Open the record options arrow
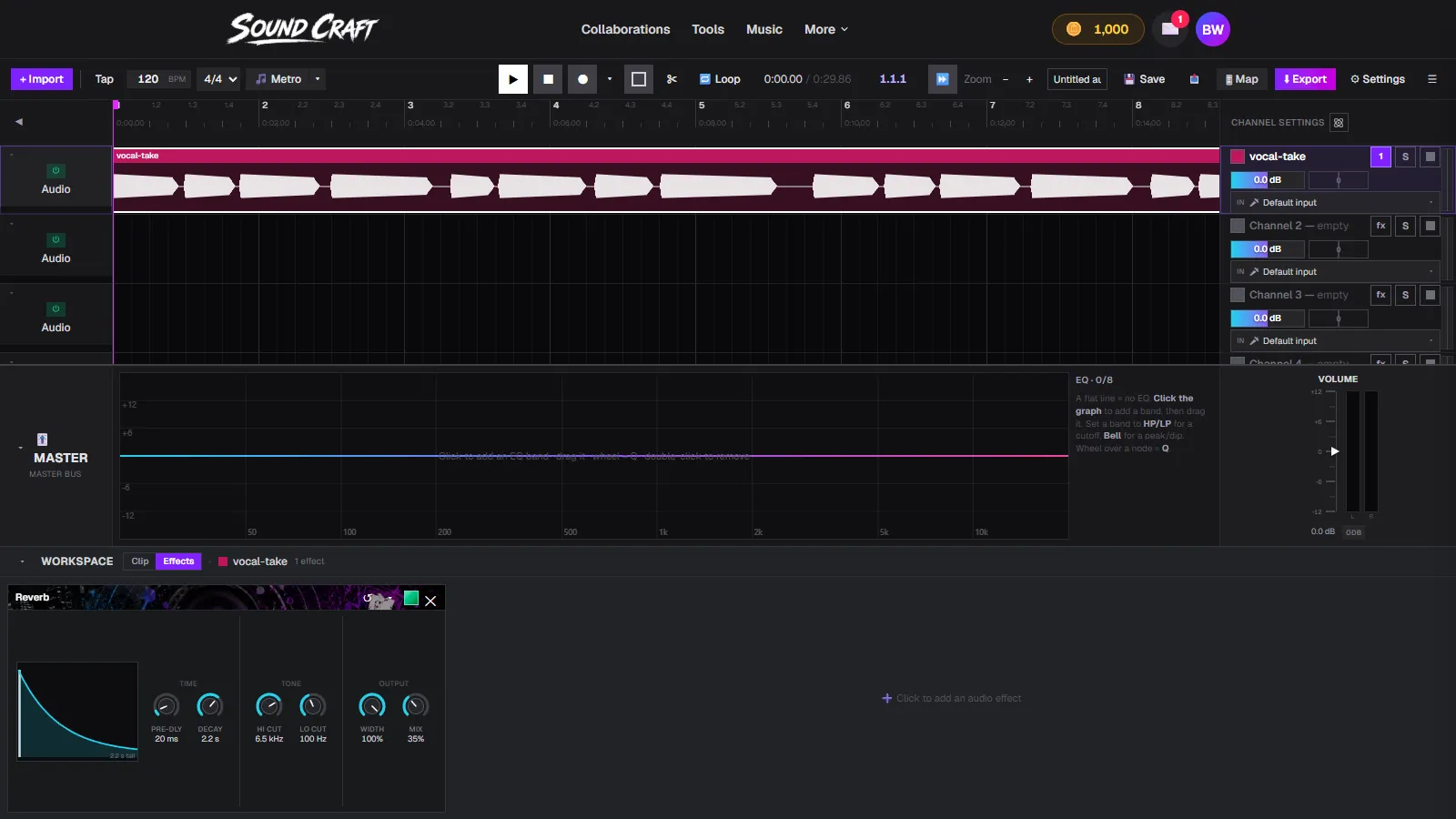 click(x=610, y=79)
